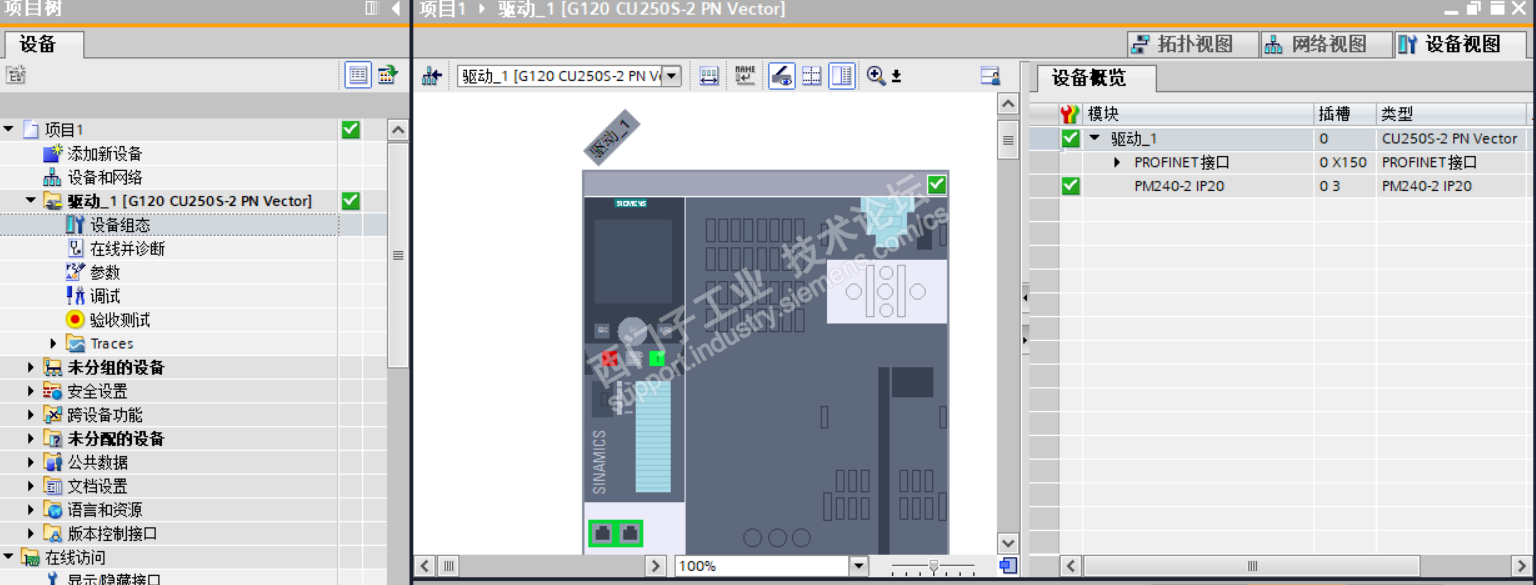Open the 驱动_1 device selector dropdown
This screenshot has height=585, width=1536.
tap(671, 76)
